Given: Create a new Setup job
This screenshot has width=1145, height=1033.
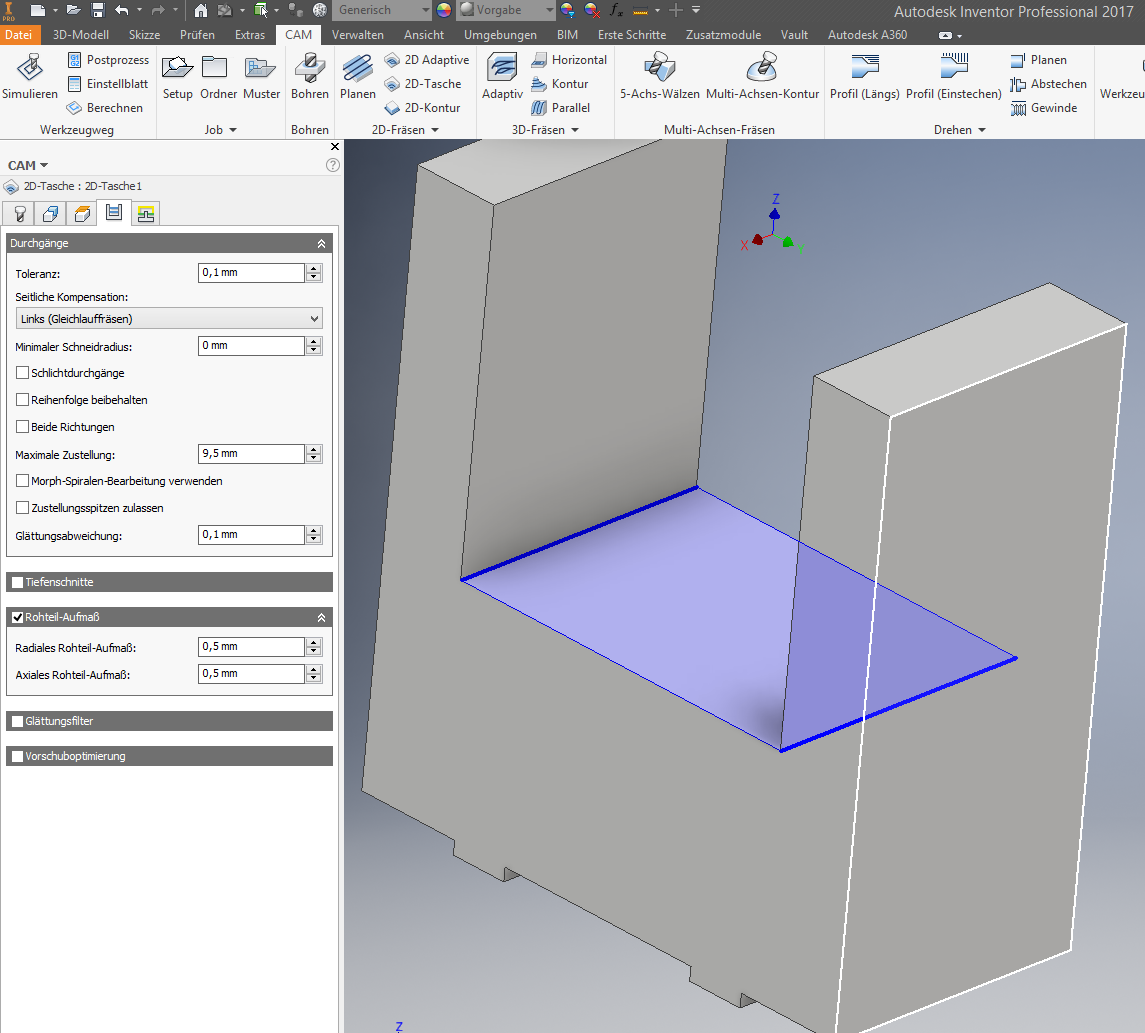Looking at the screenshot, I should (177, 76).
